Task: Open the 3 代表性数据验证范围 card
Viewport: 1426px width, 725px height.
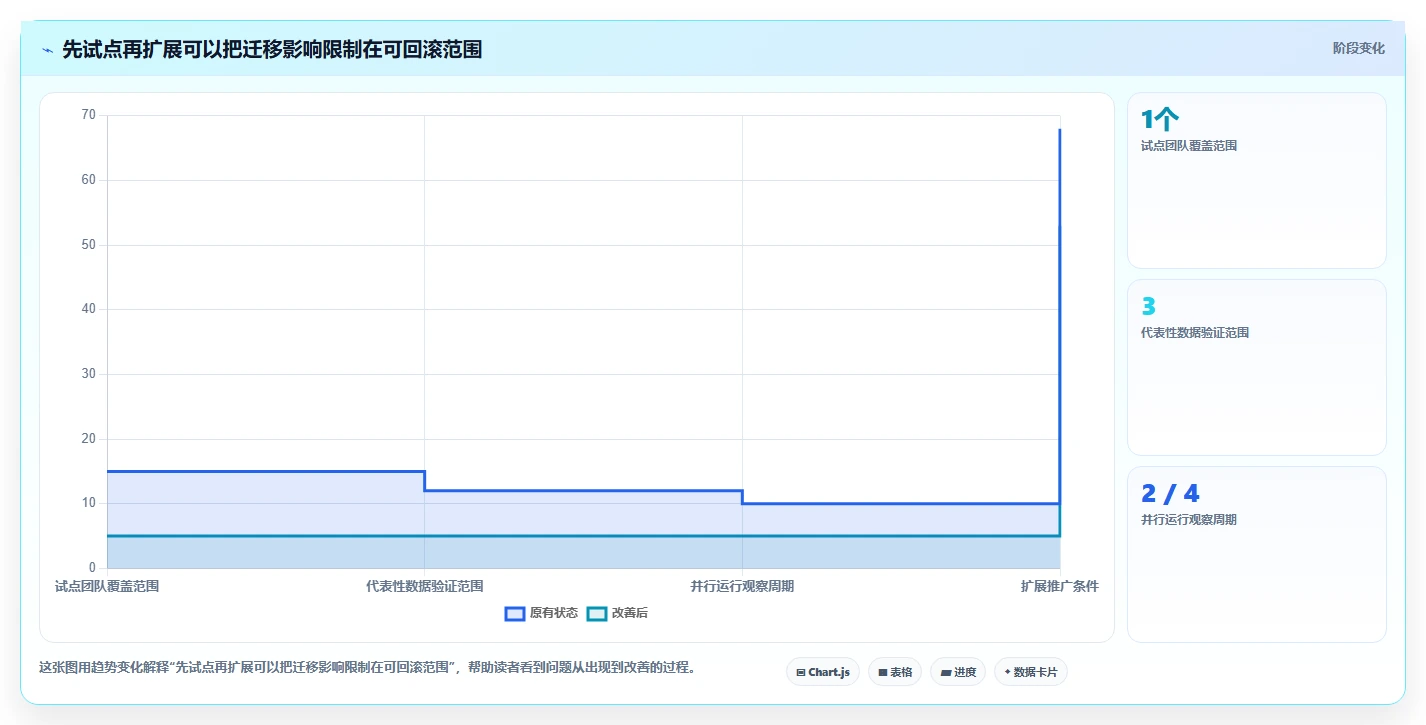Action: pos(1257,367)
